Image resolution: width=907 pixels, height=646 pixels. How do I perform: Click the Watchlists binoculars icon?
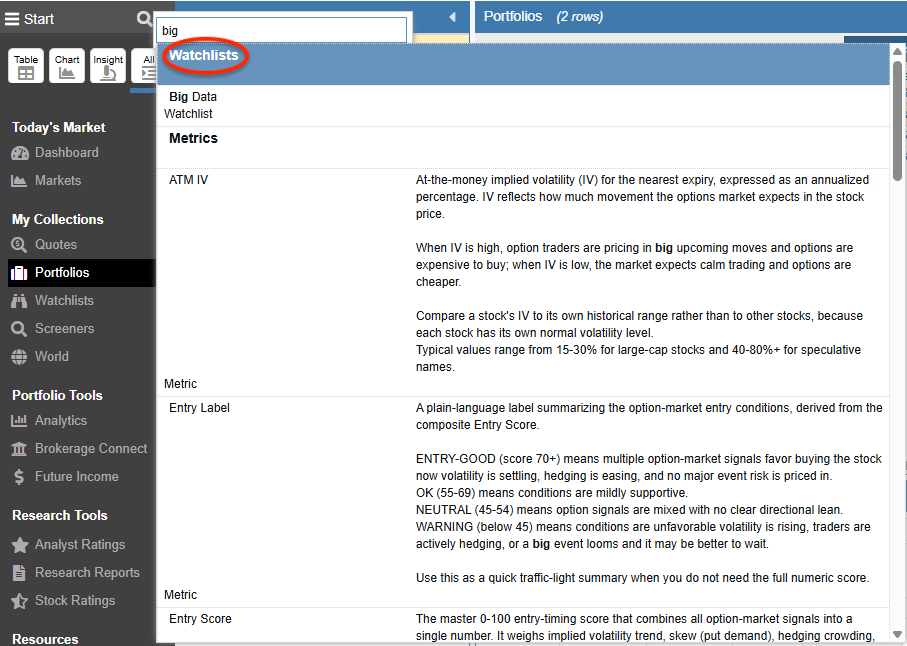pyautogui.click(x=19, y=301)
